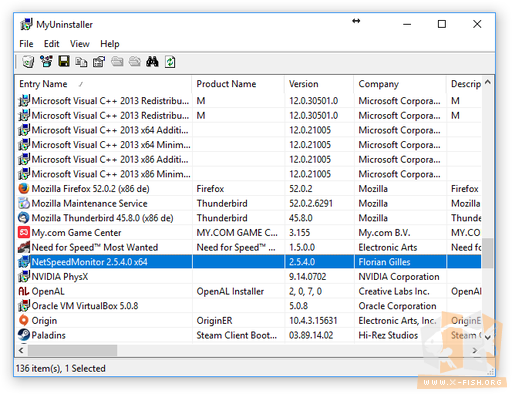
Task: Select the My.com Game Center entry
Action: 76,233
